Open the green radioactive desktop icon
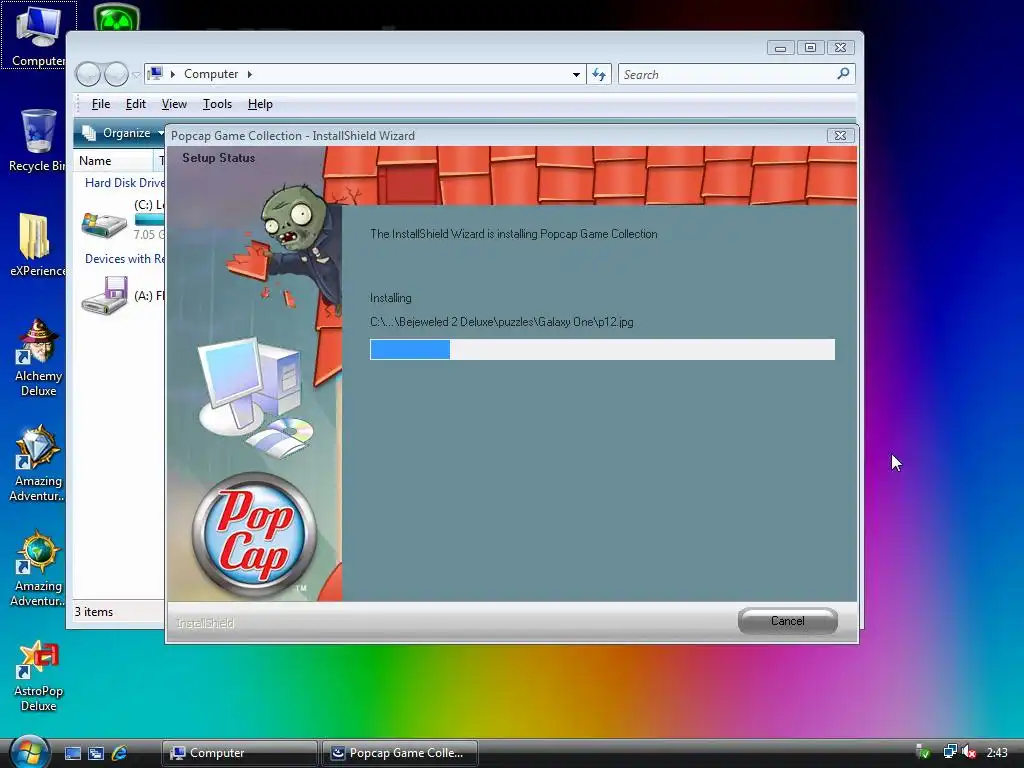The height and width of the screenshot is (768, 1024). click(116, 18)
